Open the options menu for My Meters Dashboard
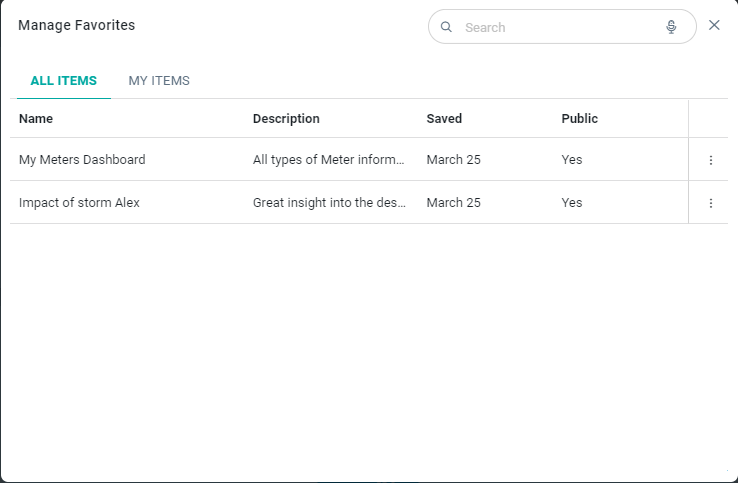Viewport: 738px width, 483px height. (x=711, y=160)
